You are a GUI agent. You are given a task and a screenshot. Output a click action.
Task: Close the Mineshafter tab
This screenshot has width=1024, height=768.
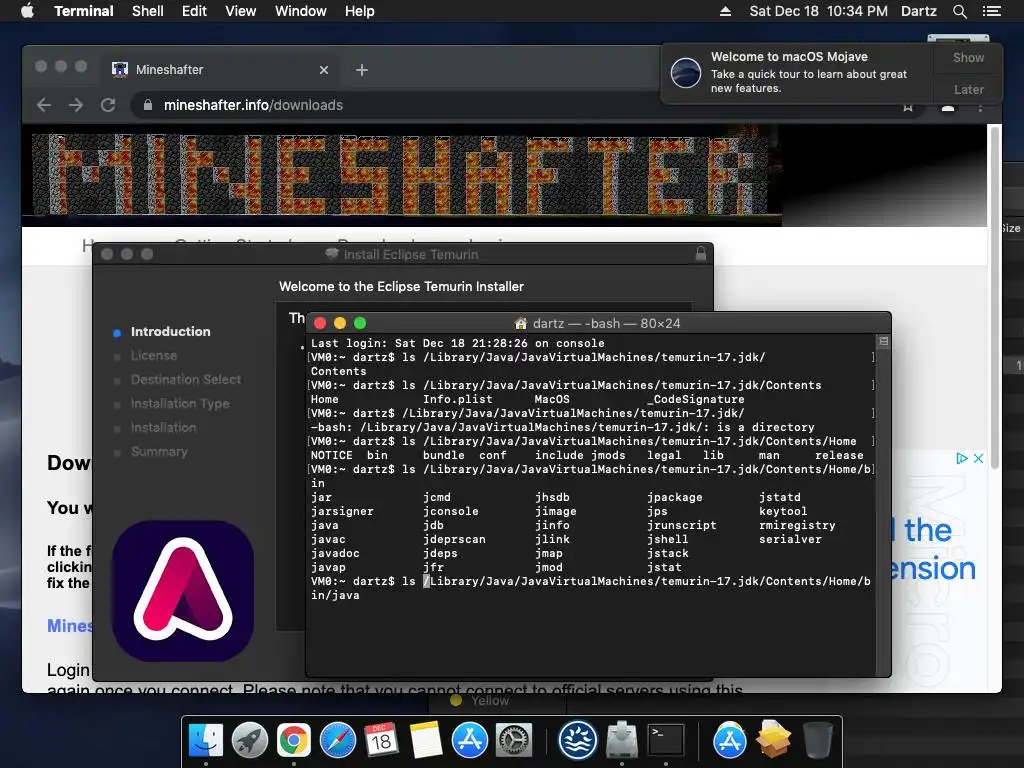[324, 70]
